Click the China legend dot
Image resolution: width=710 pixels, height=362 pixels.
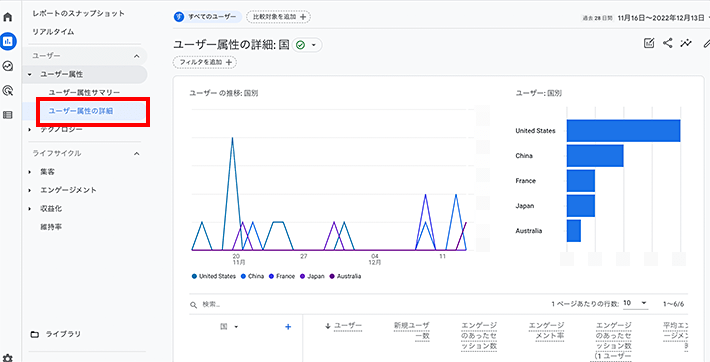(244, 276)
